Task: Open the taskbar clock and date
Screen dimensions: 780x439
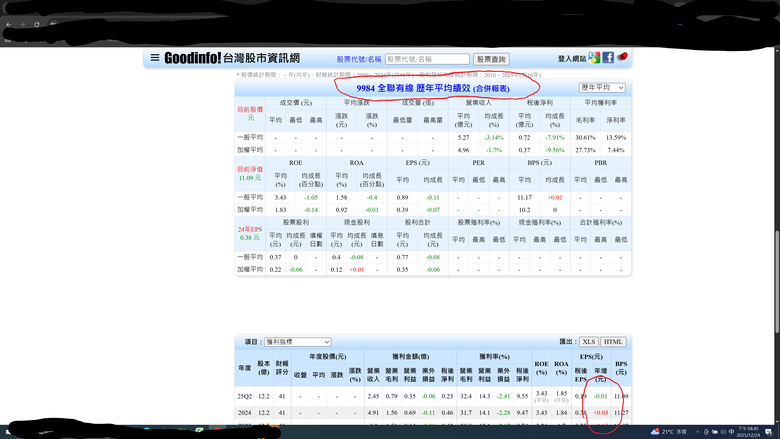Action: pyautogui.click(x=748, y=432)
